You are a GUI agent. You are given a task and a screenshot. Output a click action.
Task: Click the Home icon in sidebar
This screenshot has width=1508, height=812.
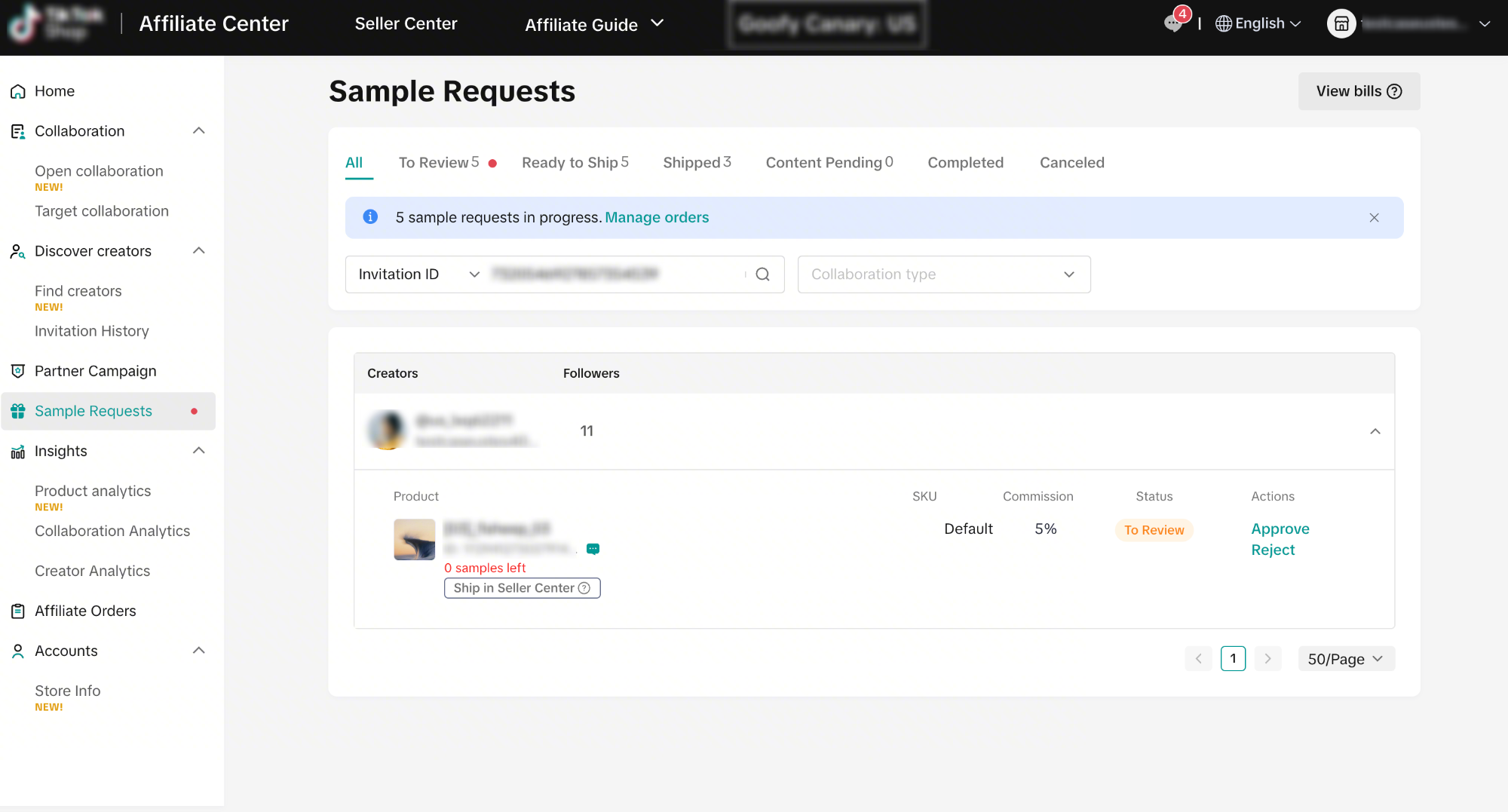point(18,91)
